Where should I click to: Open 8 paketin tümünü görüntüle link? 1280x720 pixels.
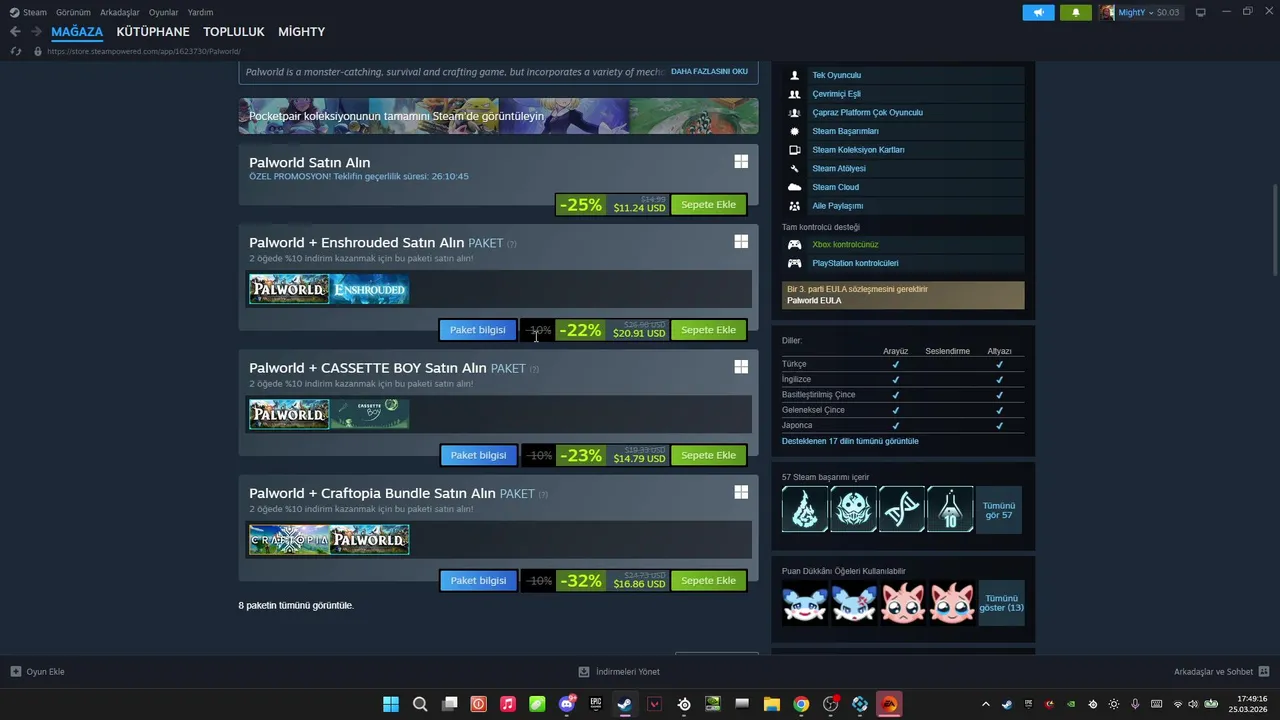(x=296, y=605)
